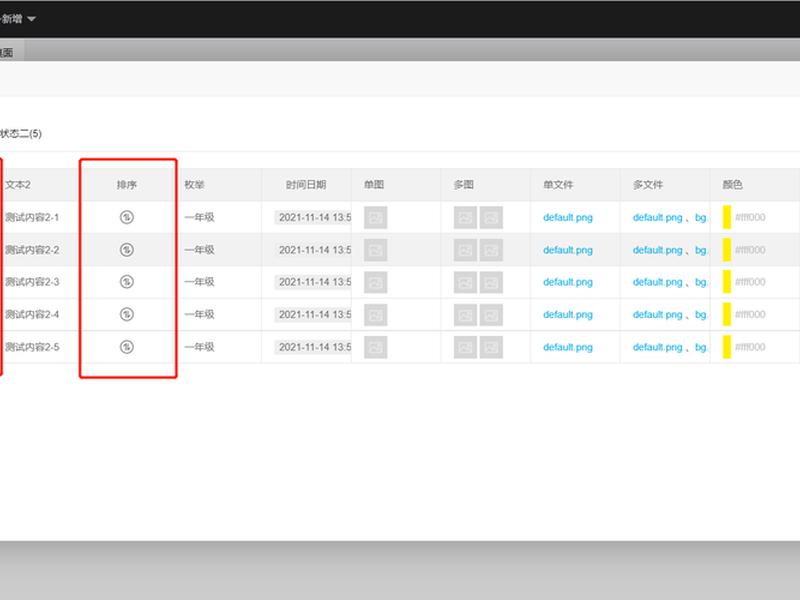Open 单文件 default.png link in row 测试内容2-1

568,217
